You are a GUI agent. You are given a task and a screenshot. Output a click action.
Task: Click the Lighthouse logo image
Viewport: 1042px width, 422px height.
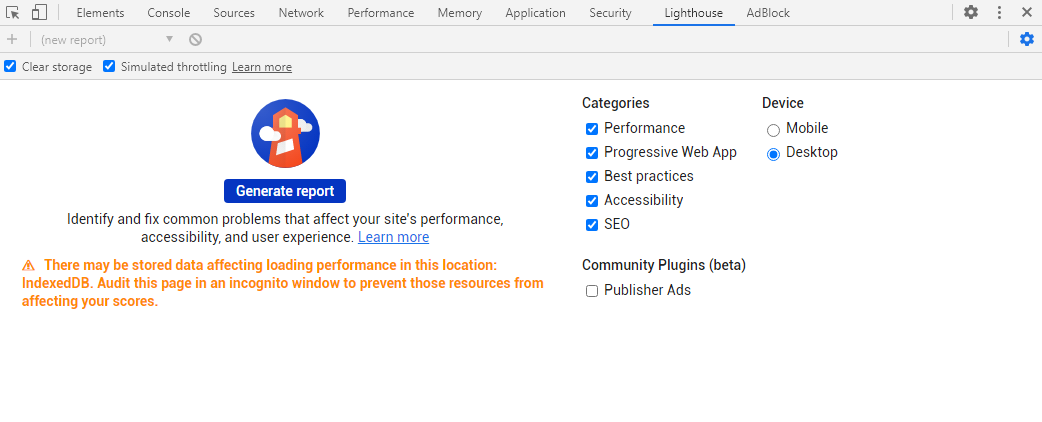(285, 134)
